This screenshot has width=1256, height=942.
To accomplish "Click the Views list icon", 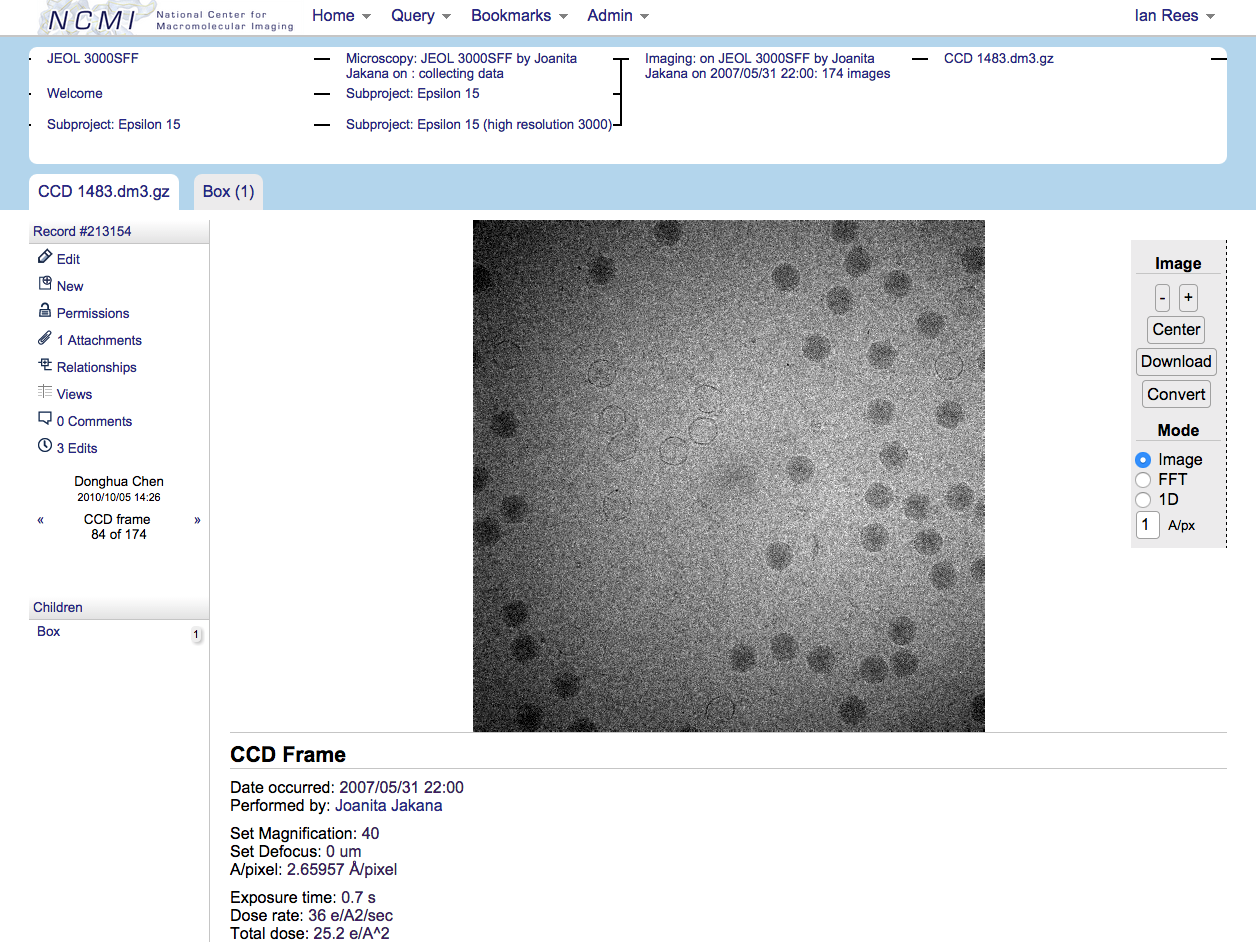I will [45, 392].
